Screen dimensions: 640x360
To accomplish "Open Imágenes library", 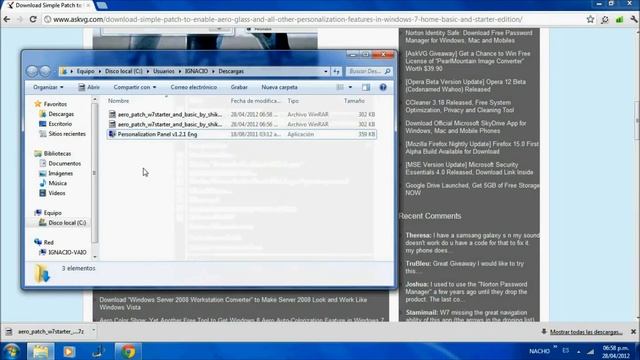I will [x=56, y=173].
